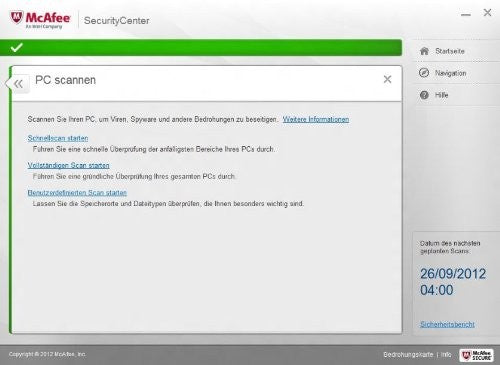Launch Benutzerdefinierten Scan starten link
Image resolution: width=500 pixels, height=365 pixels.
coord(77,193)
